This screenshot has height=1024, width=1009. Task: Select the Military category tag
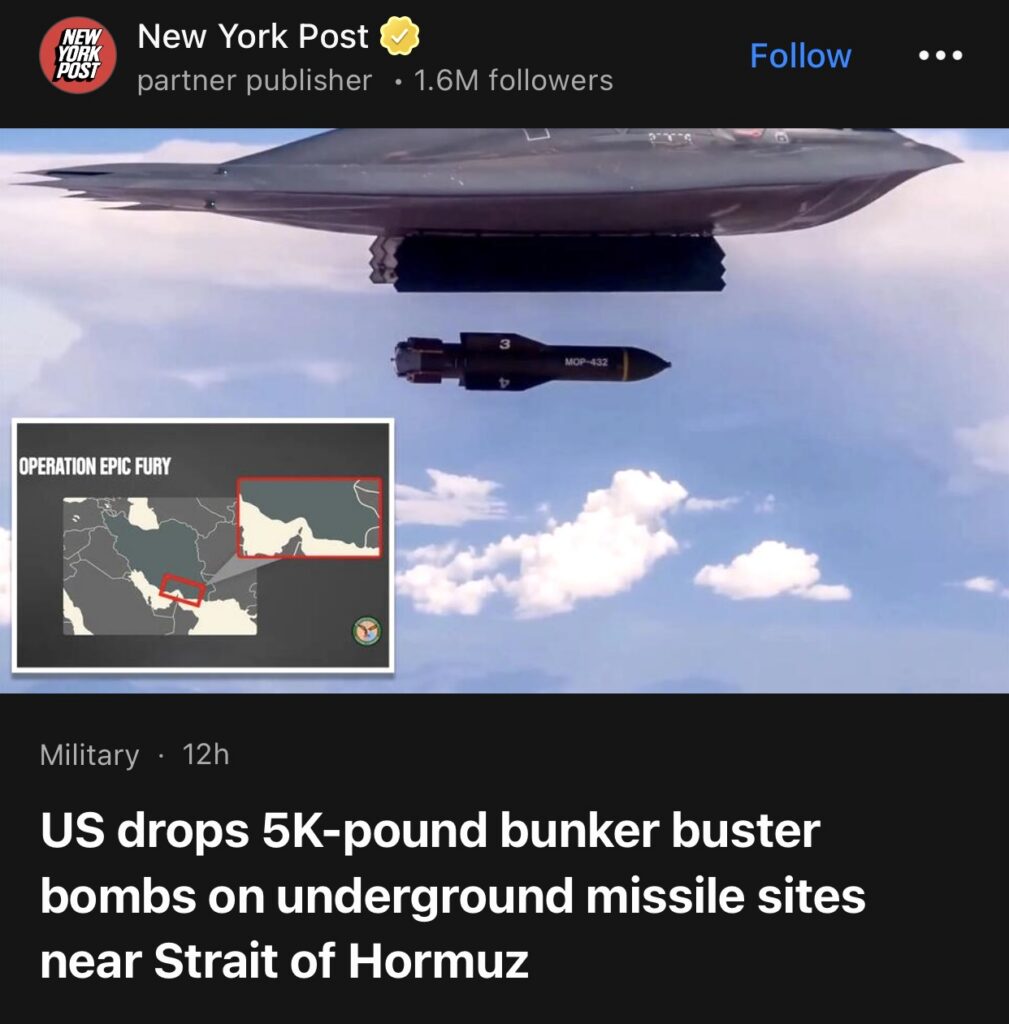click(x=89, y=755)
